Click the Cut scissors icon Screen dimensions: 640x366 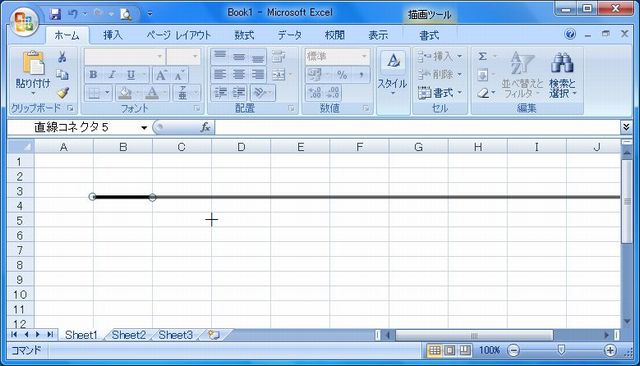pyautogui.click(x=62, y=57)
